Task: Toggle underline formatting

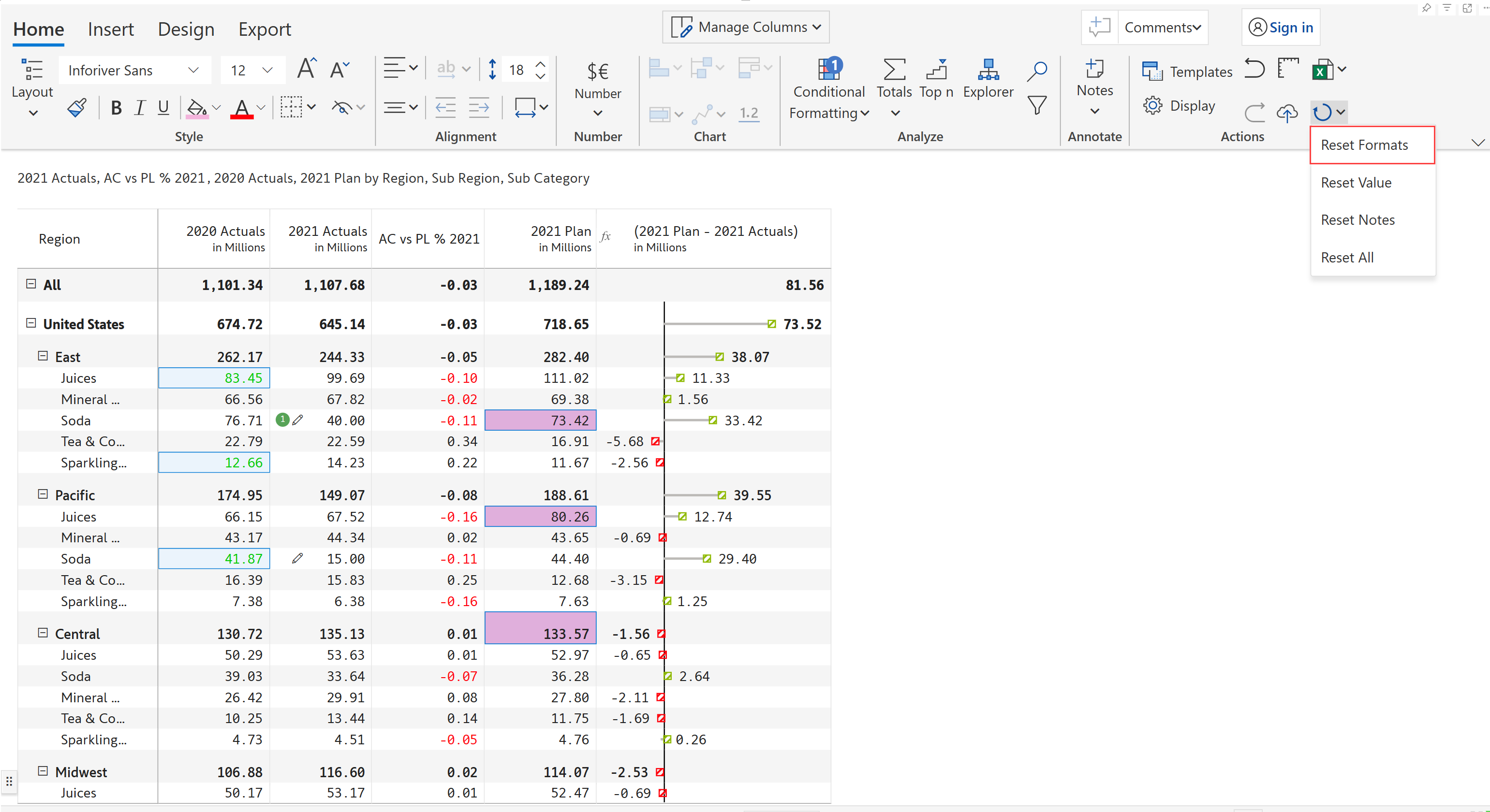Action: point(163,107)
